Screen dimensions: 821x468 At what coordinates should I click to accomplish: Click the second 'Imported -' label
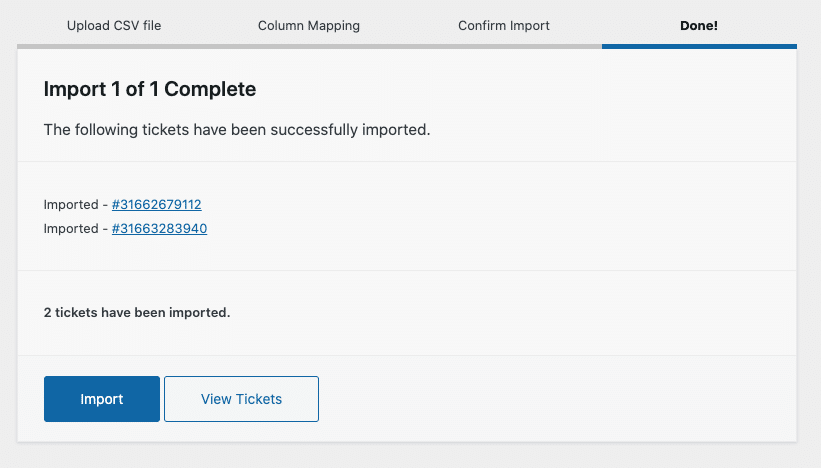pyautogui.click(x=76, y=229)
